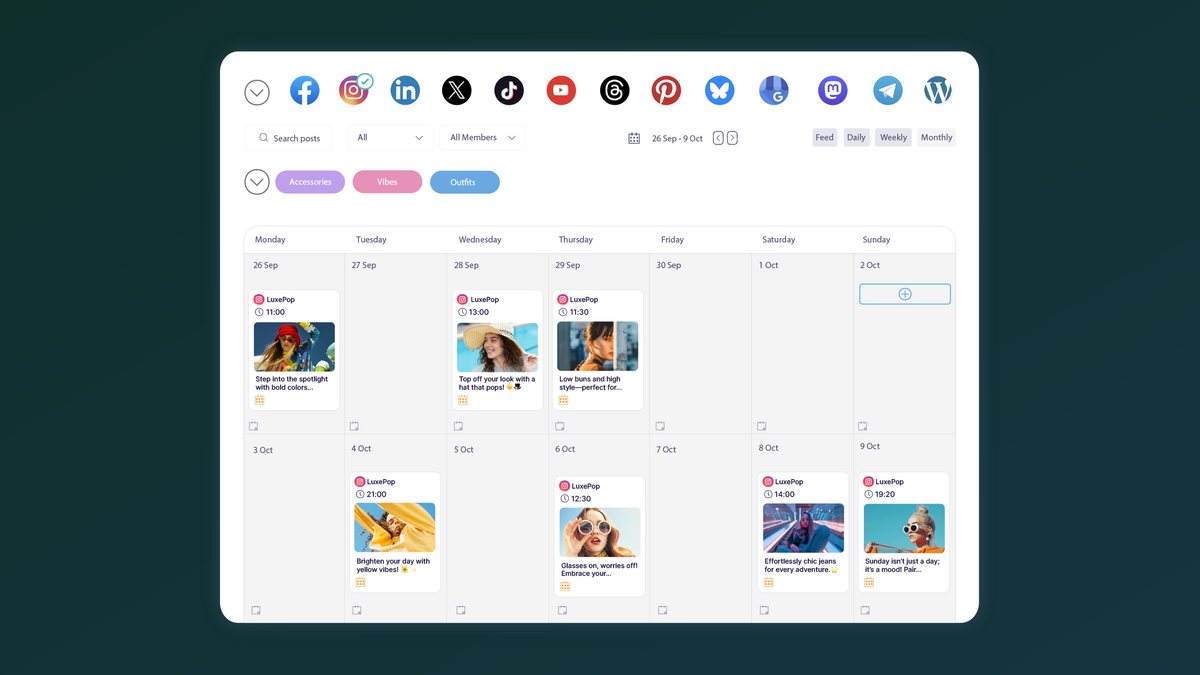Screen dimensions: 1200x675
Task: Click 'Effortlessly chic jeans' caption
Action: coord(803,565)
